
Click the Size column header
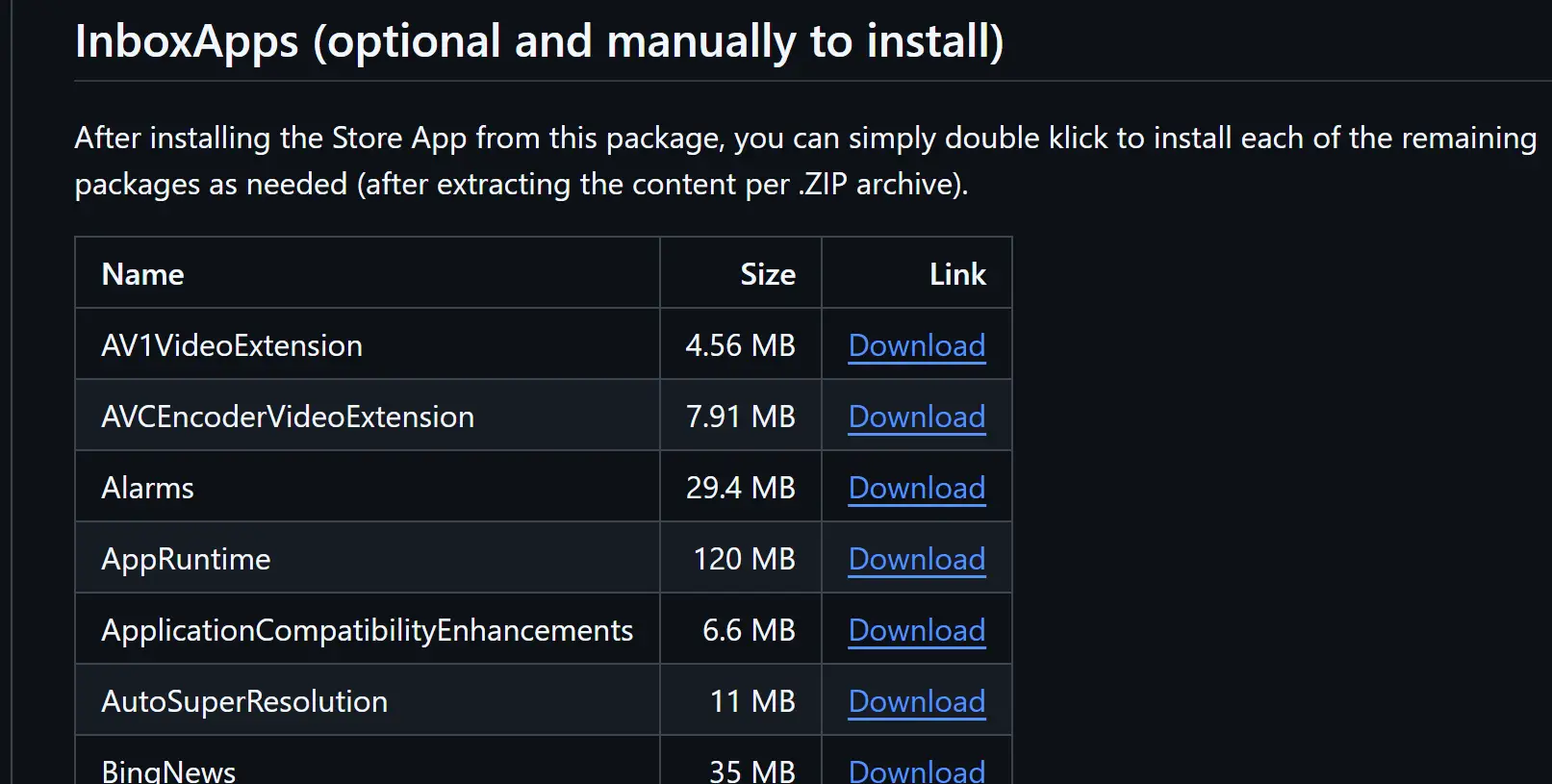(x=766, y=273)
